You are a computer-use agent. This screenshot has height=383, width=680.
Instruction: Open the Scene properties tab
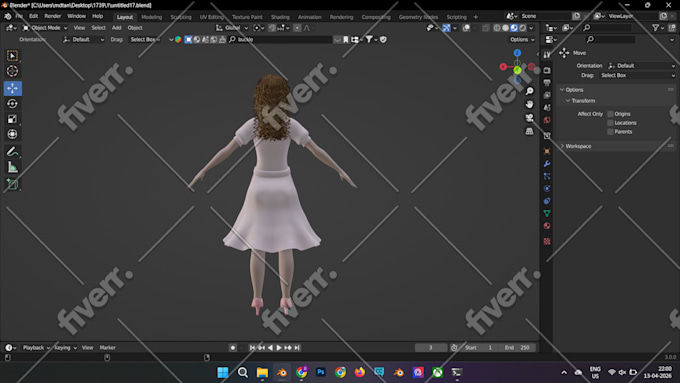[x=547, y=108]
